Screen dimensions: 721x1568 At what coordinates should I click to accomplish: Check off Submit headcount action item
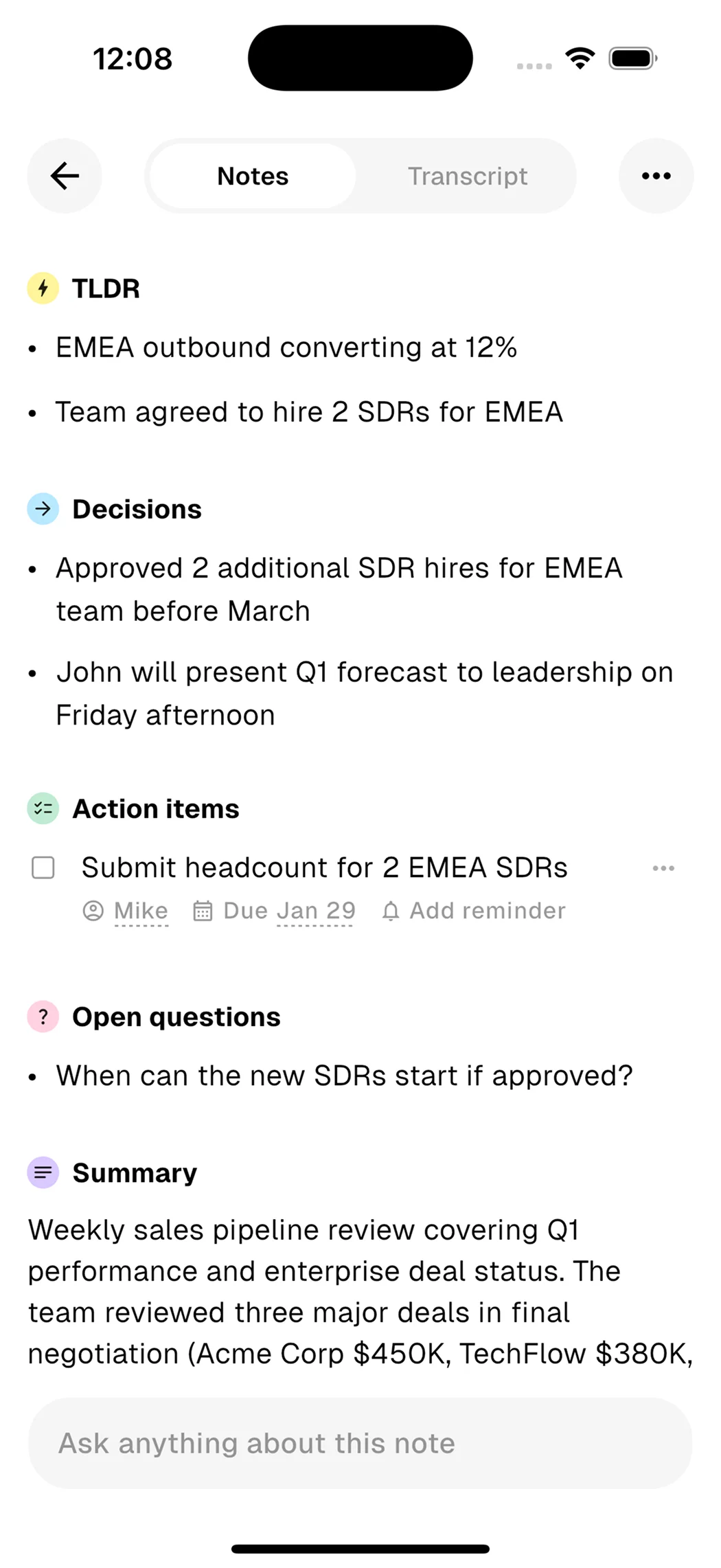(x=43, y=867)
